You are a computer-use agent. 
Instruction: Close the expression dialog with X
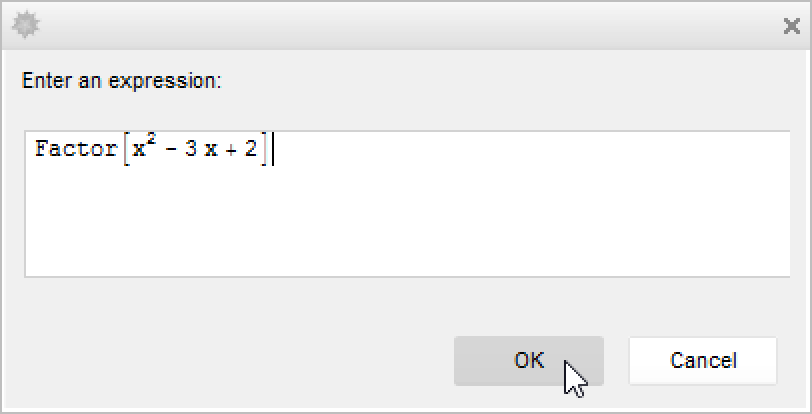(x=791, y=26)
